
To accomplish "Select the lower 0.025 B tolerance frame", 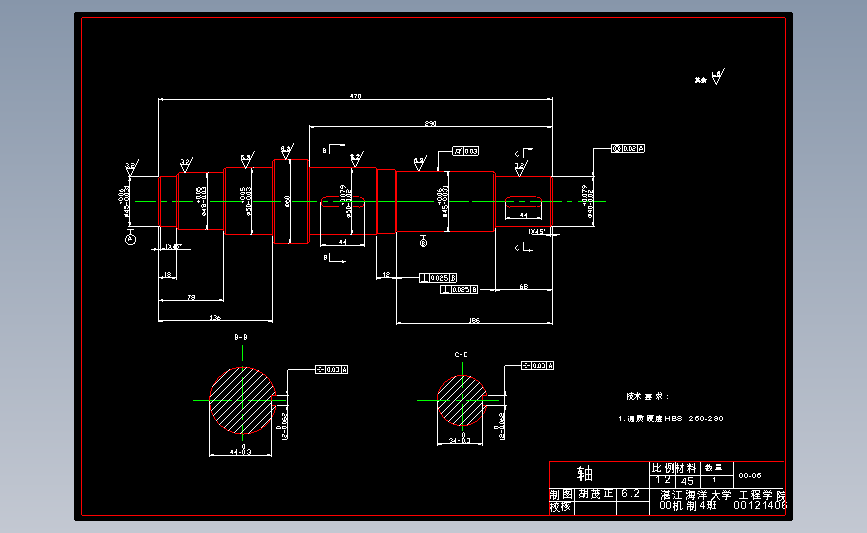I will pos(459,289).
